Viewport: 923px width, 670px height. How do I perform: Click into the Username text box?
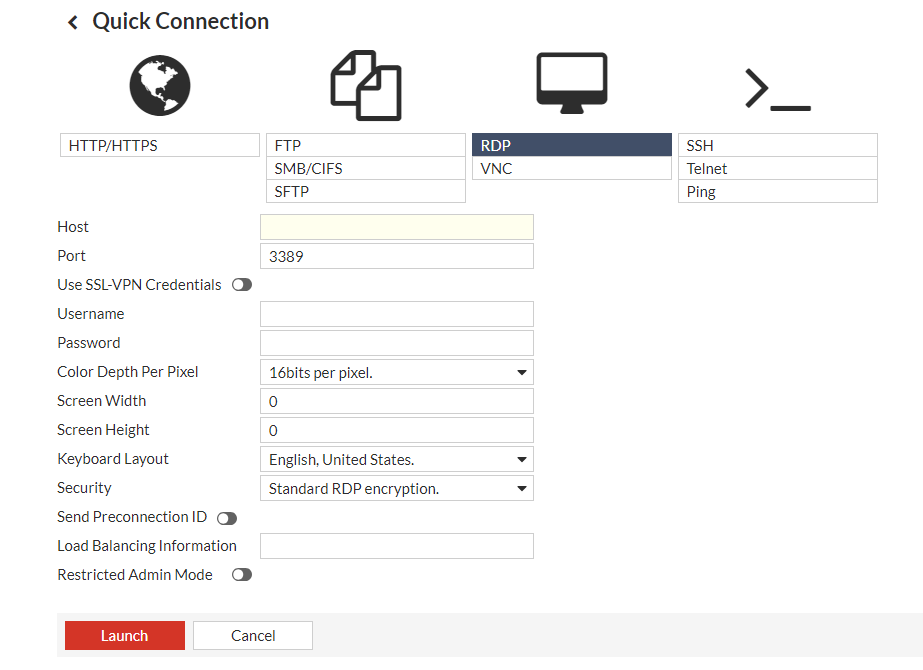(x=396, y=314)
